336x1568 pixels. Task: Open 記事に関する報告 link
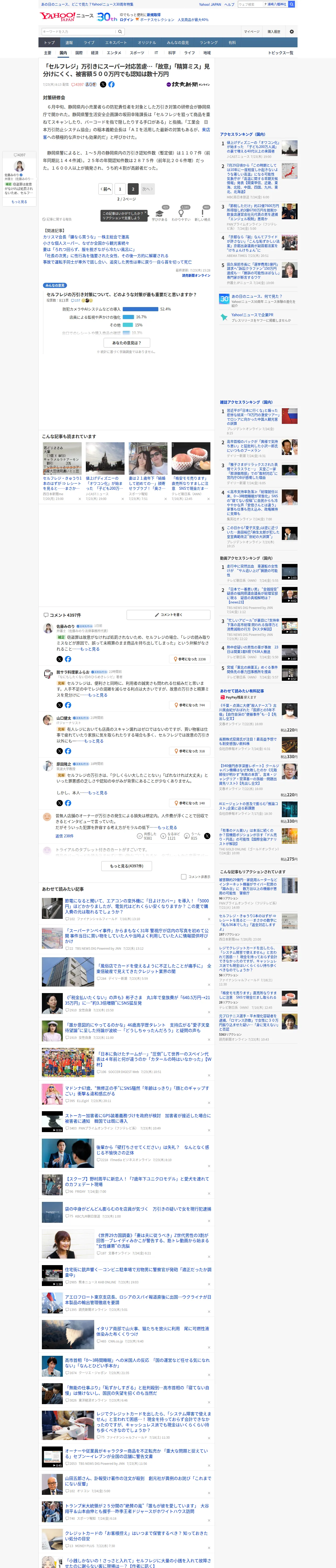[x=58, y=219]
